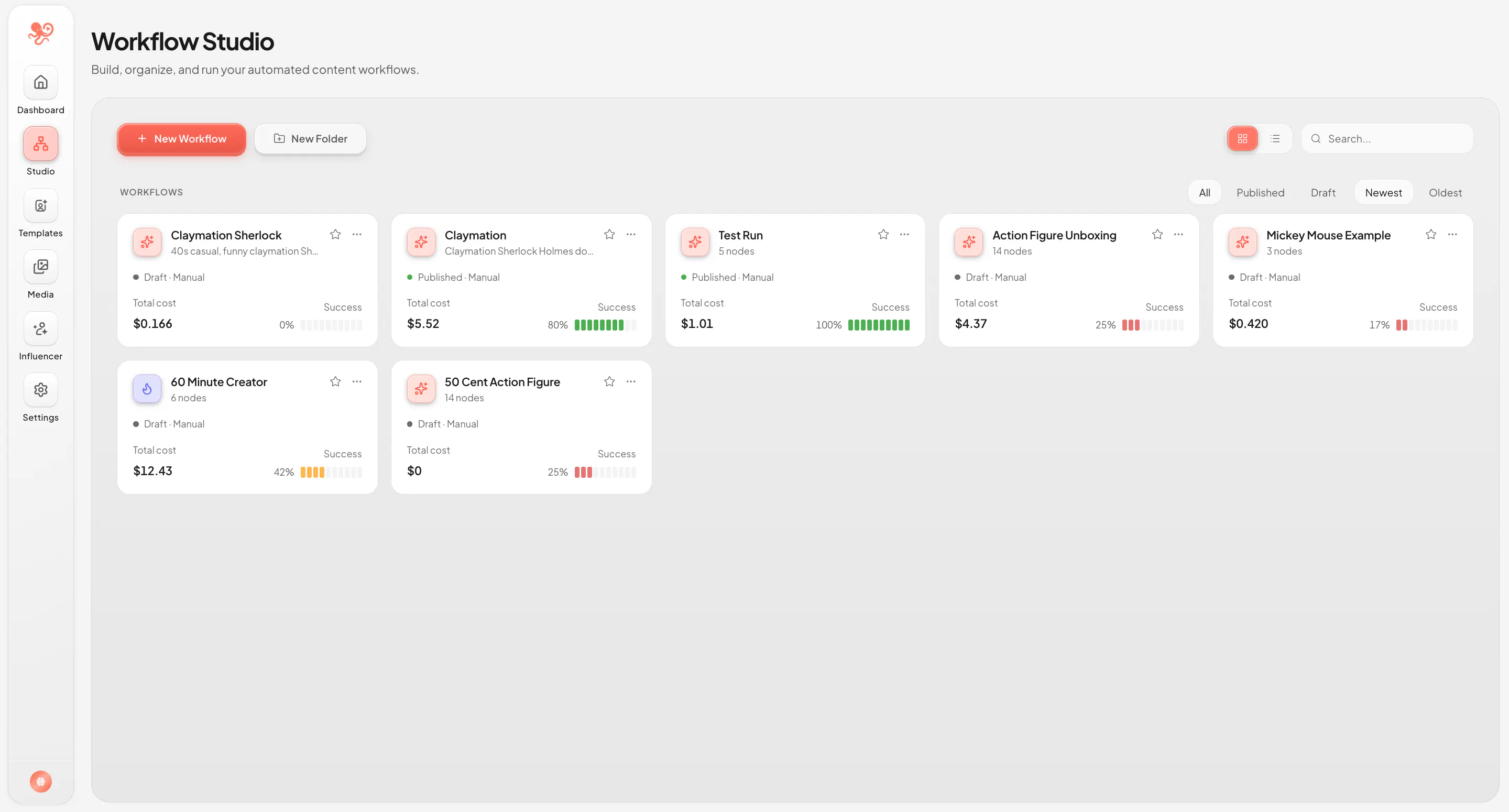Image resolution: width=1509 pixels, height=812 pixels.
Task: Click the workflow Search field
Action: [x=1387, y=139]
